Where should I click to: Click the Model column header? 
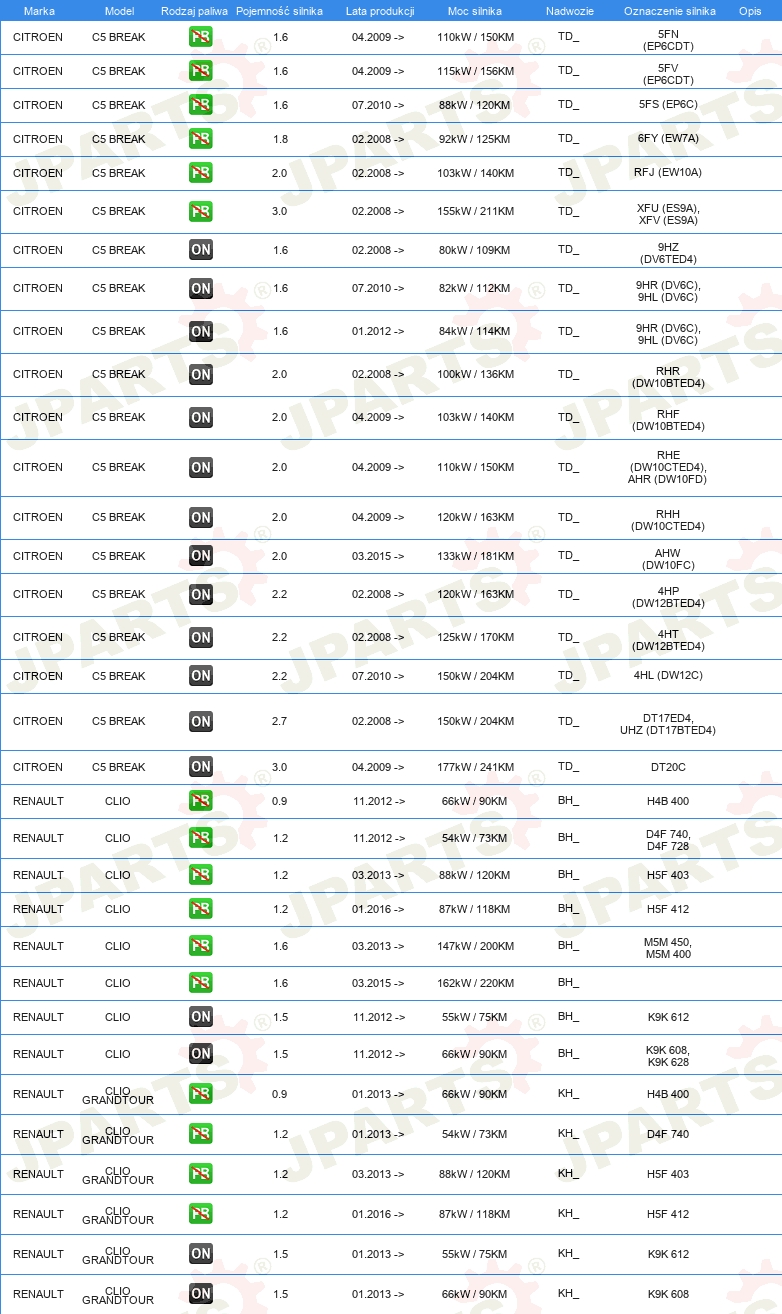[x=119, y=11]
